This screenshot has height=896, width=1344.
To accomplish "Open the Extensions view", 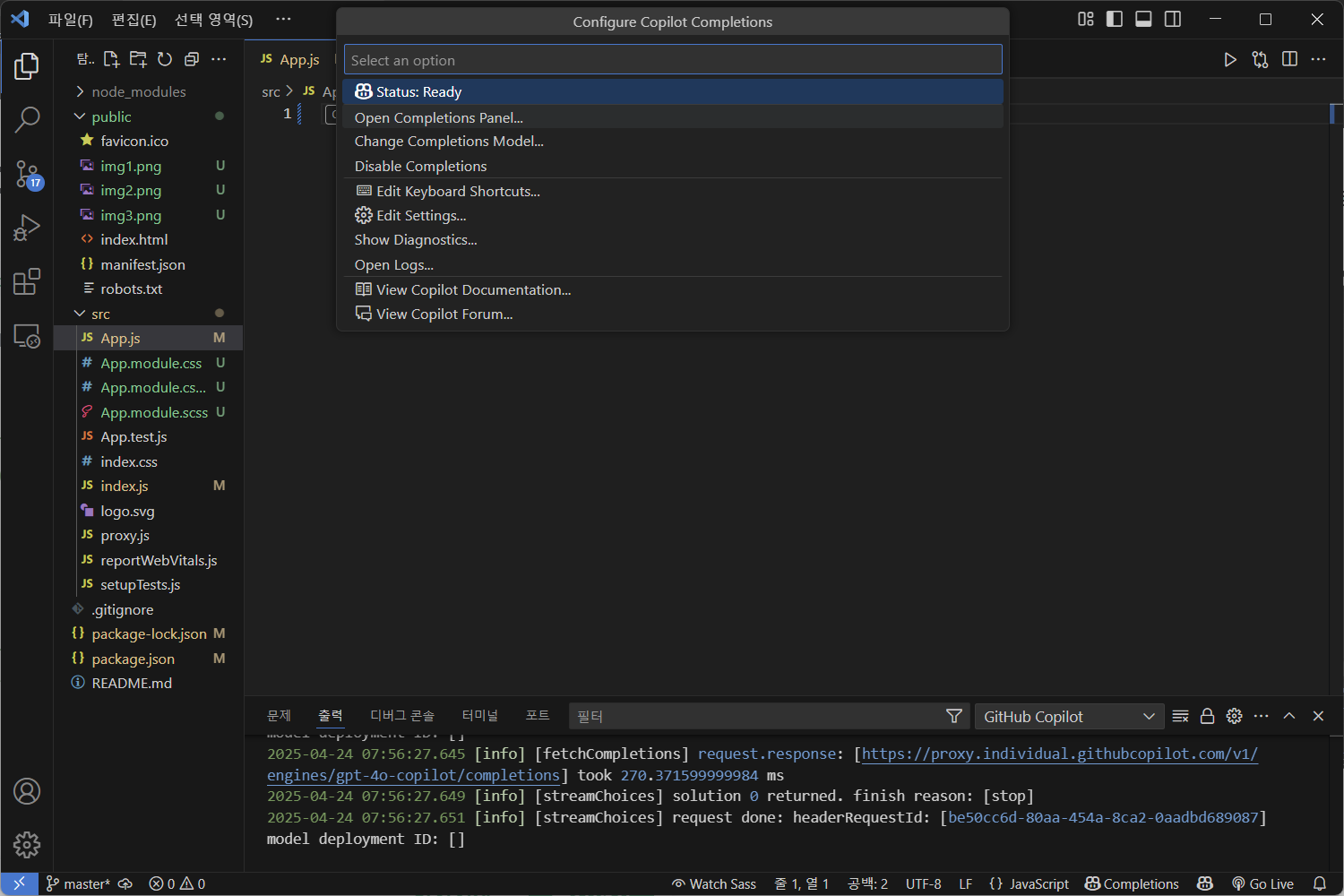I will tap(27, 281).
